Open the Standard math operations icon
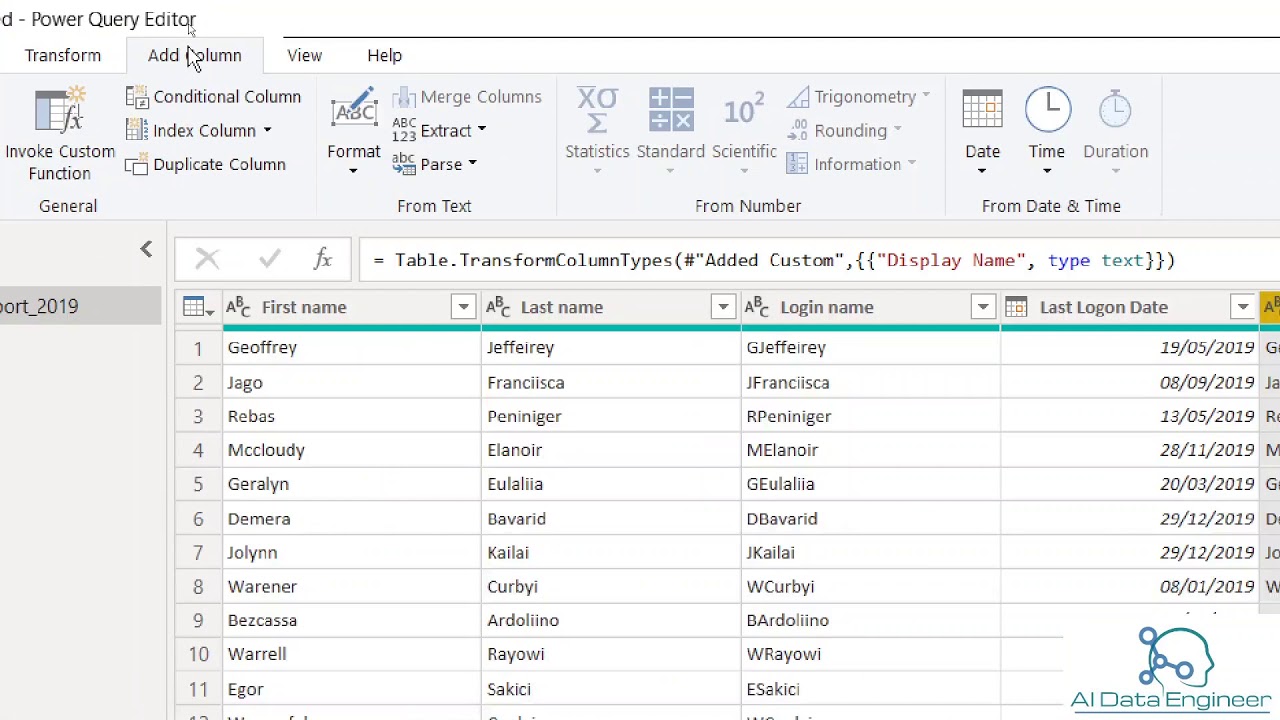 [671, 110]
